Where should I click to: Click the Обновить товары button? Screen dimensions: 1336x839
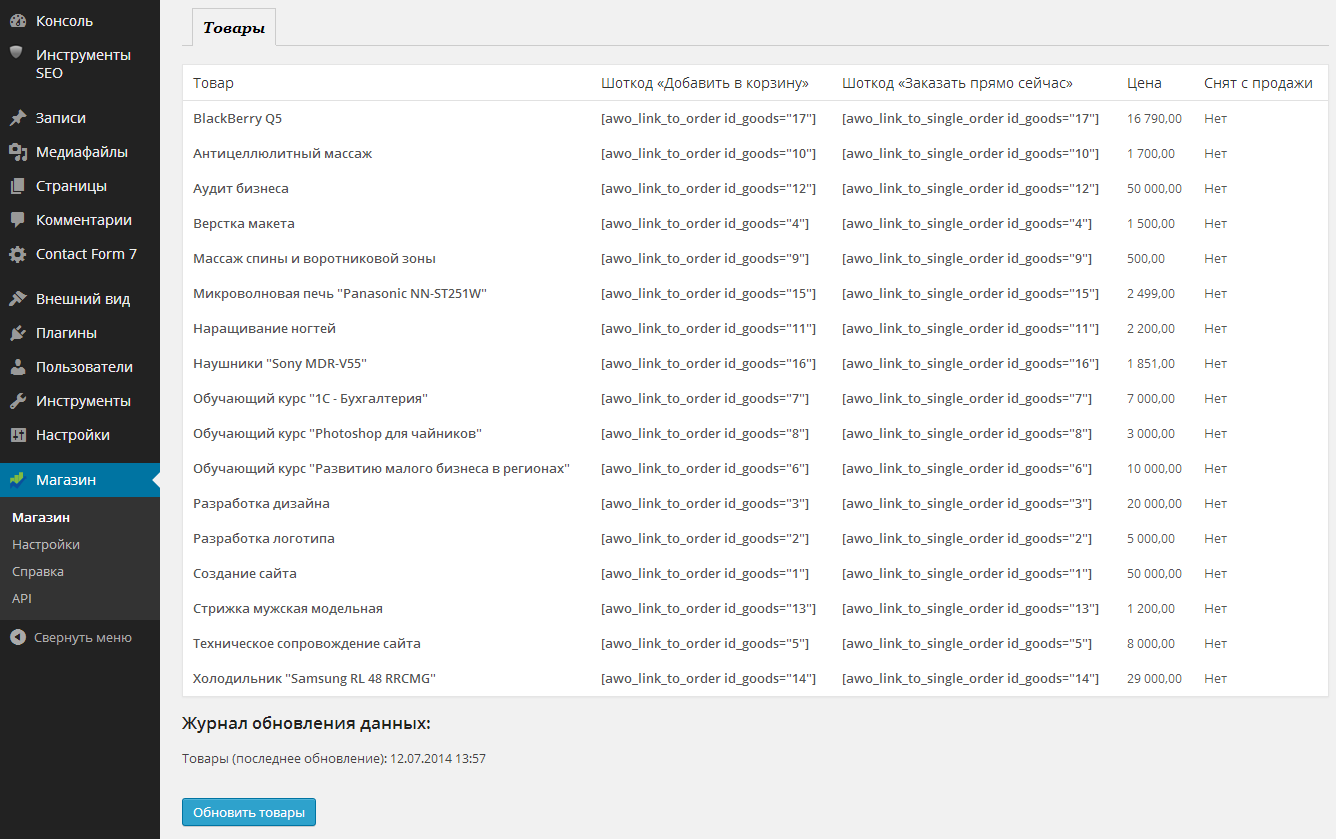(x=249, y=812)
